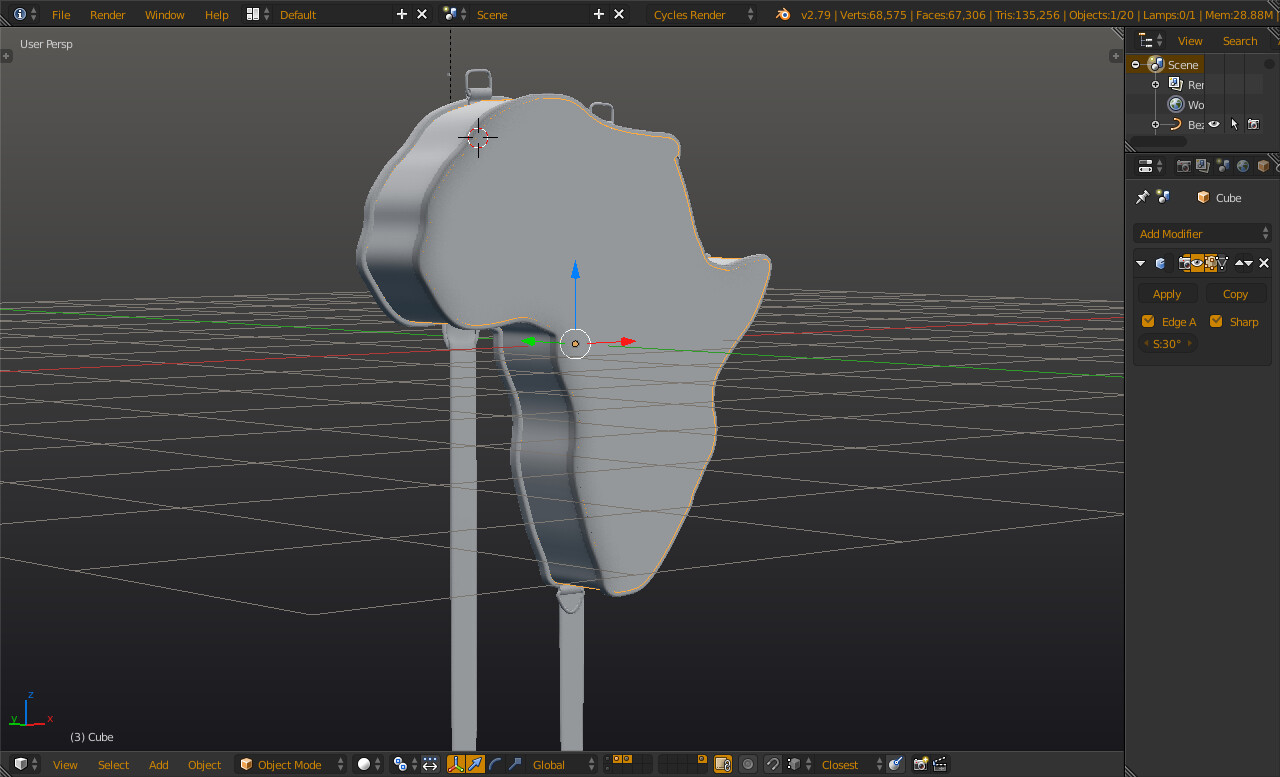Screen dimensions: 1280x777
Task: Click the Default screen layout name field
Action: tap(330, 14)
